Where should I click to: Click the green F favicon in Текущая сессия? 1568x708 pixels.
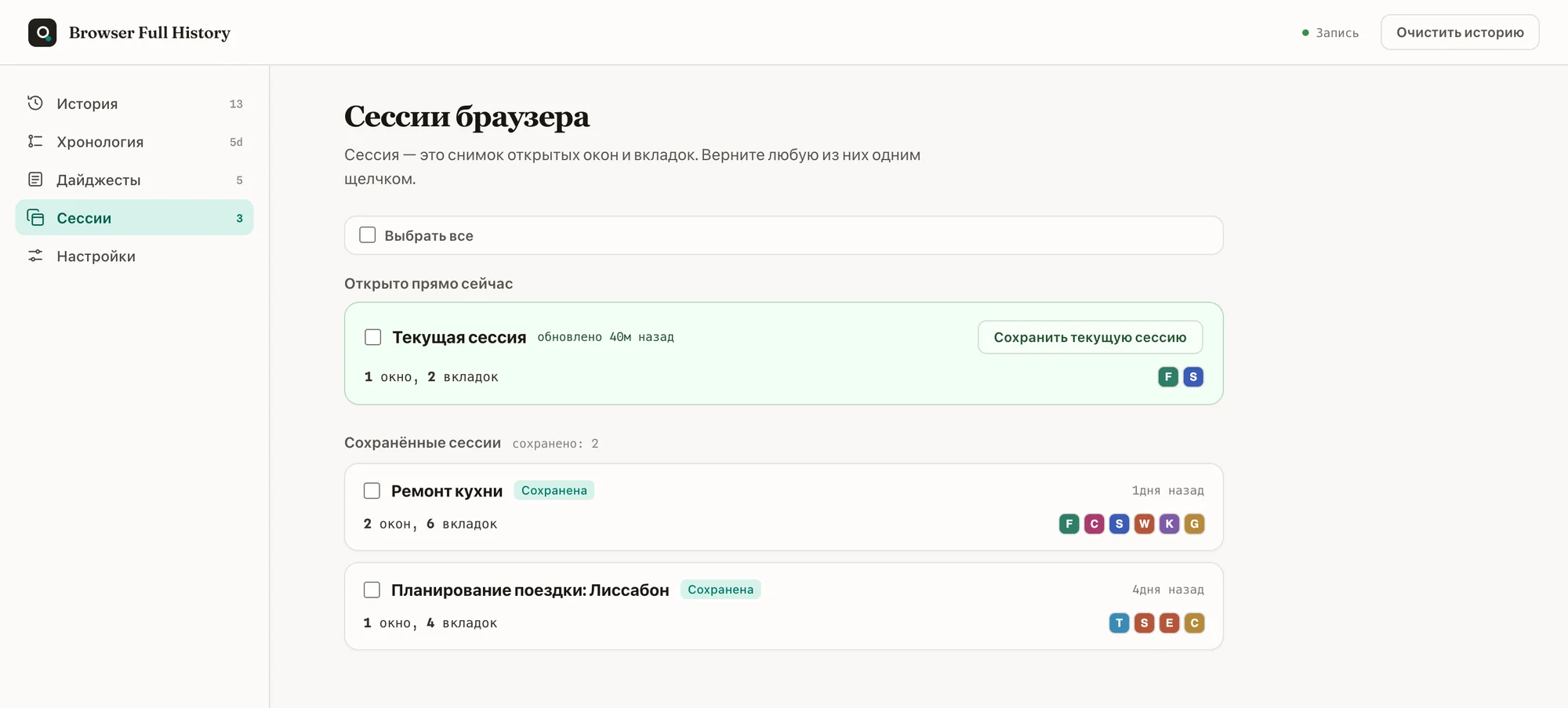pyautogui.click(x=1168, y=376)
